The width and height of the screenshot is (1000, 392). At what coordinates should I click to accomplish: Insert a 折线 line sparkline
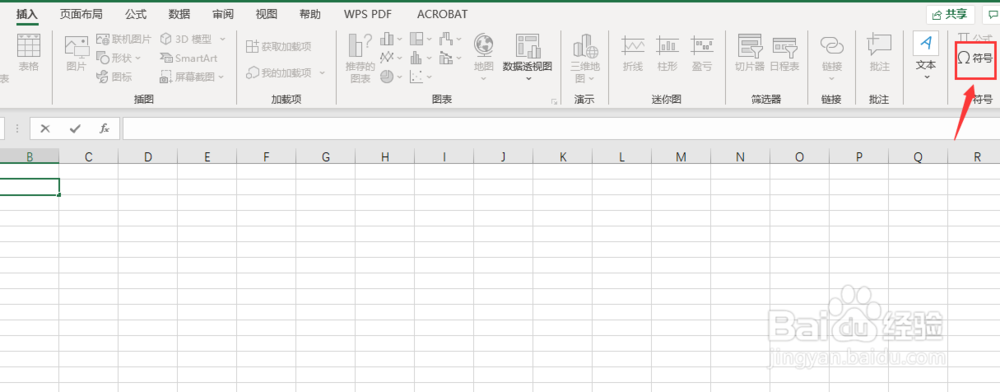pos(633,52)
